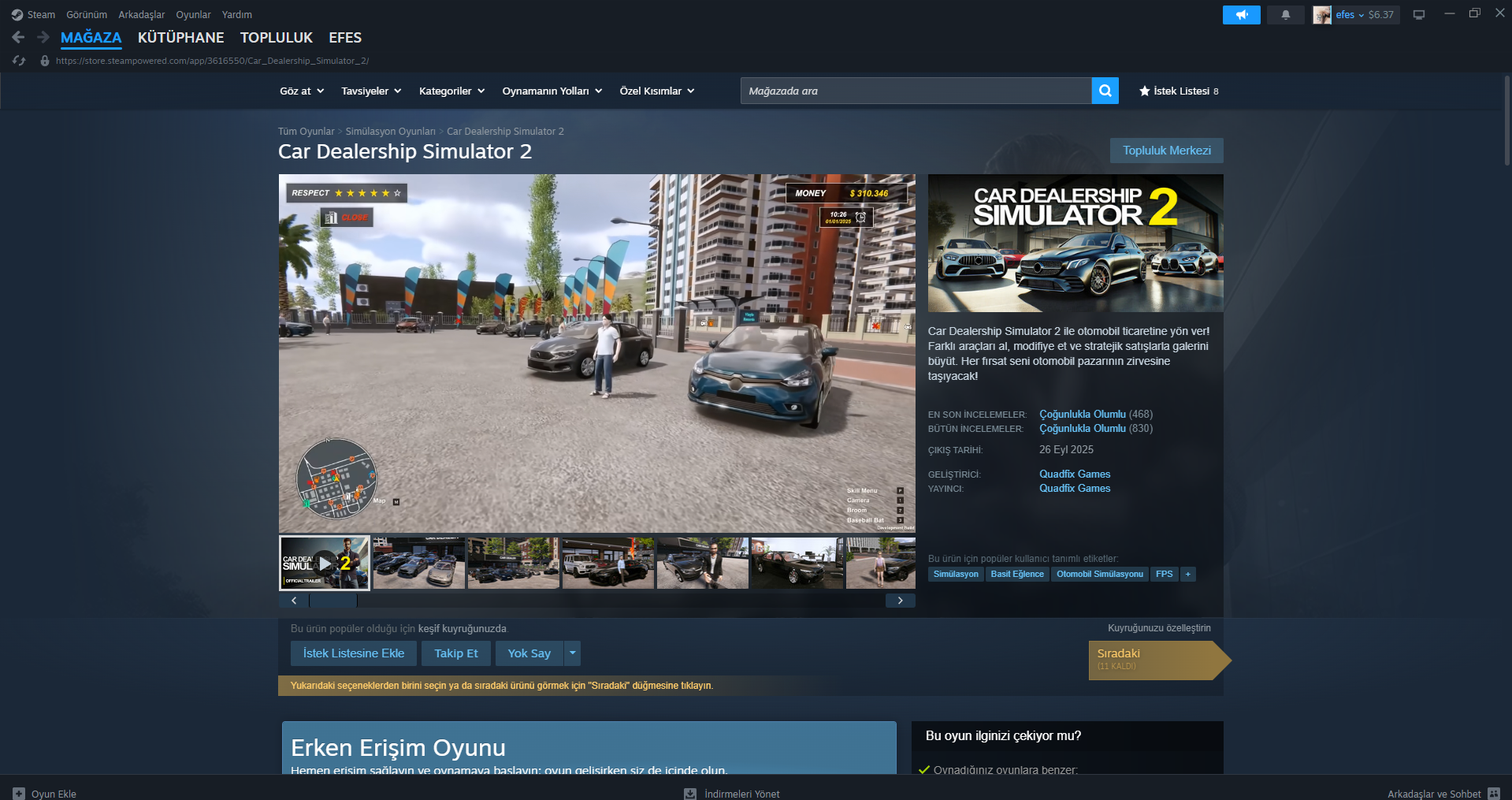Screen dimensions: 1512x800
Task: Click the magnifier search button
Action: point(1105,91)
